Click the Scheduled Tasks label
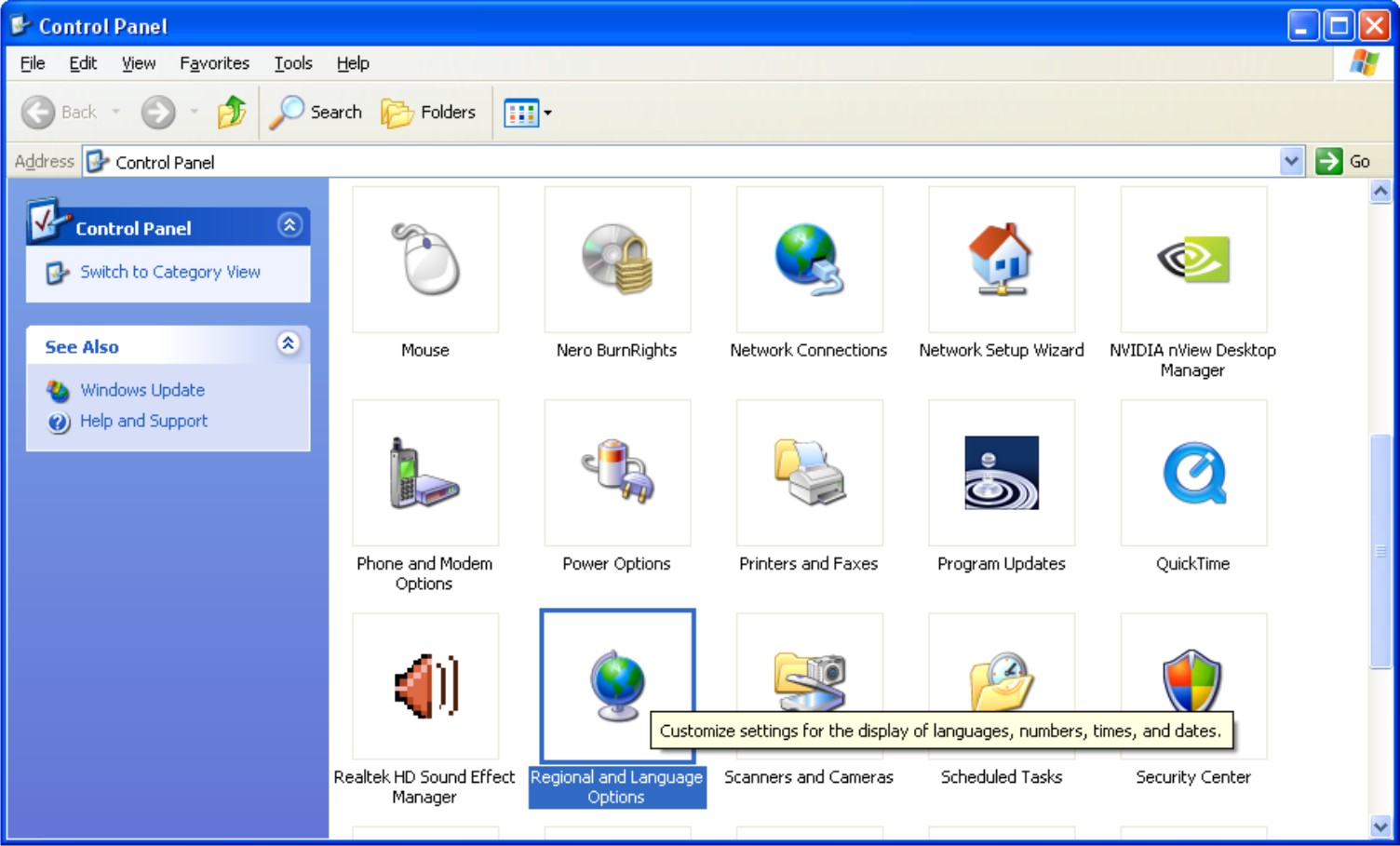This screenshot has height=846, width=1400. pos(1002,776)
